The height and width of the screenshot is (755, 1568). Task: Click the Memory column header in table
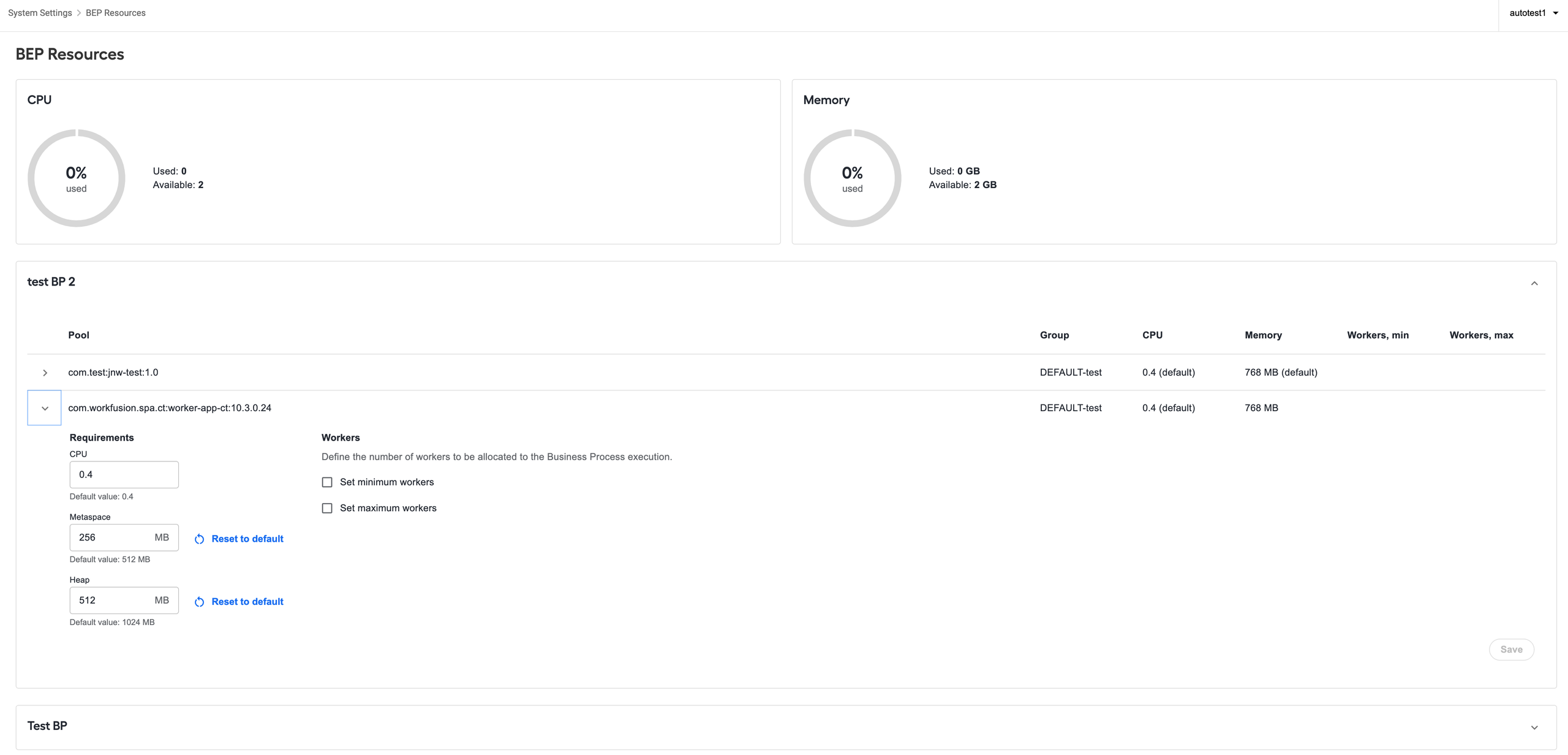click(1263, 335)
